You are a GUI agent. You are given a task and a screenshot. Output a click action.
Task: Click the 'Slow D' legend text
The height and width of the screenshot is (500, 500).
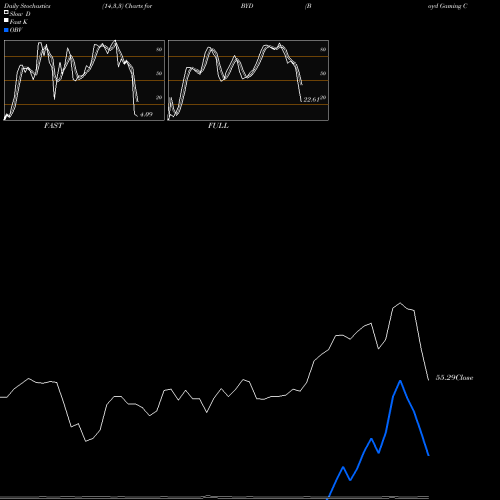20,14
